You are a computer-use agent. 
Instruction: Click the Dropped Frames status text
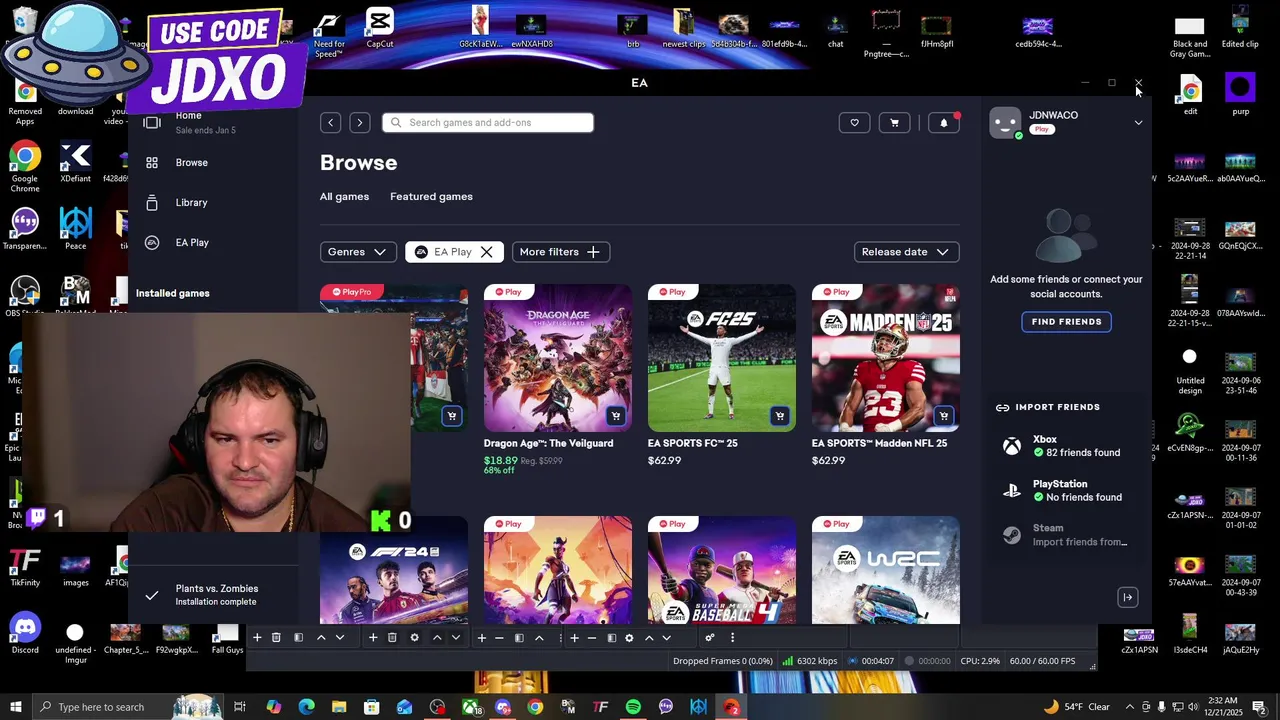722,662
